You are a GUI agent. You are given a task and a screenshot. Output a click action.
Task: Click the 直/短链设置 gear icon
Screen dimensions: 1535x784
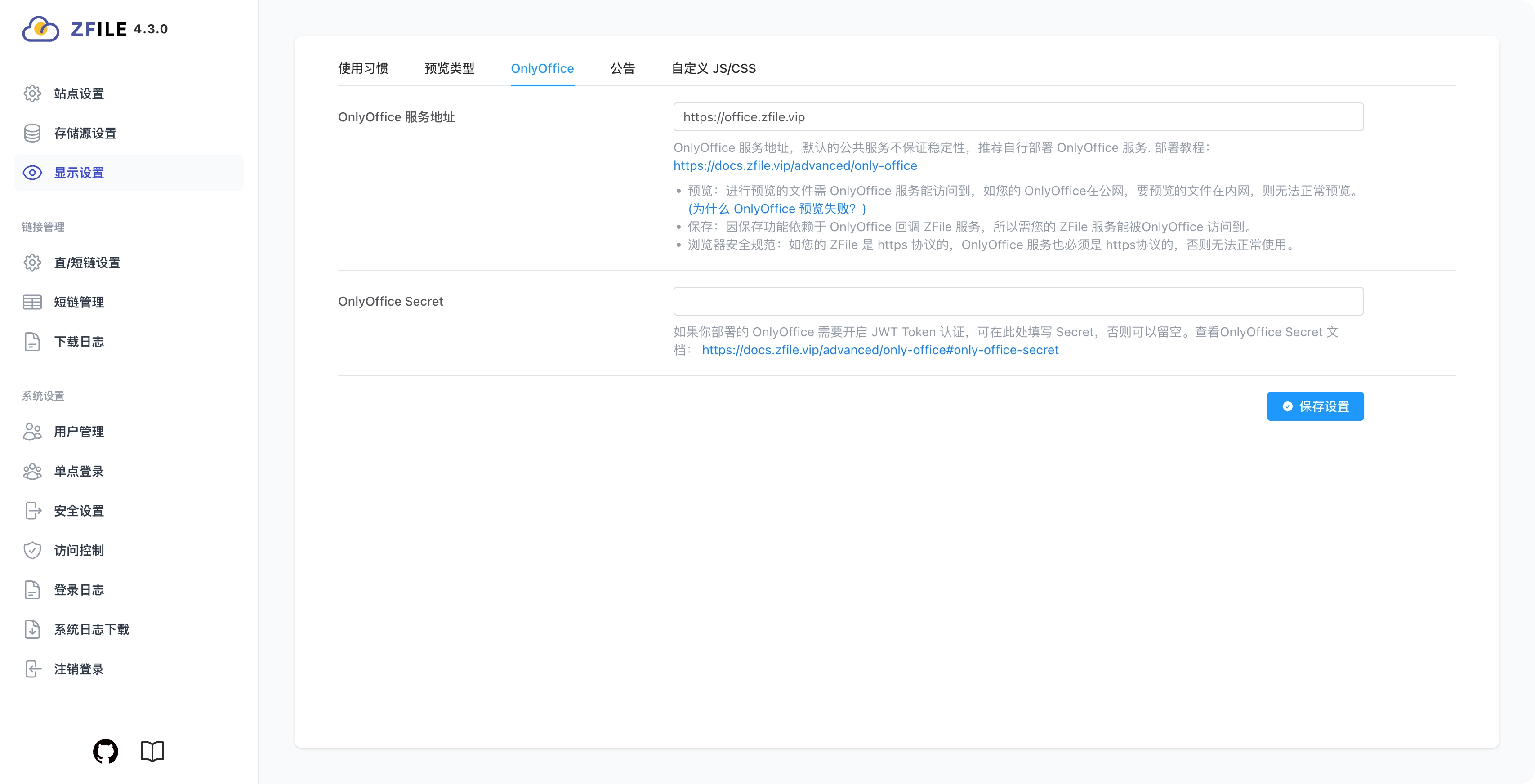click(x=32, y=263)
